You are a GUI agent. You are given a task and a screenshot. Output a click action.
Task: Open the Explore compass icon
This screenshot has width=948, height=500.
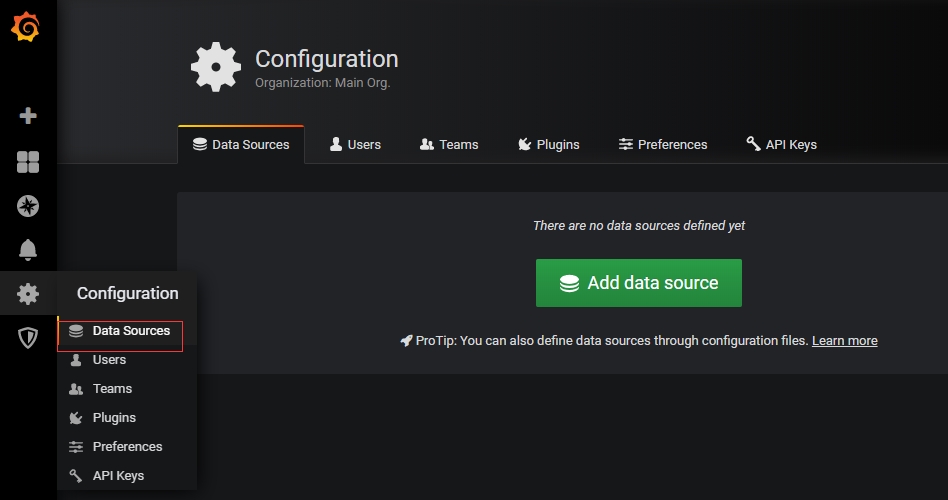(x=28, y=206)
